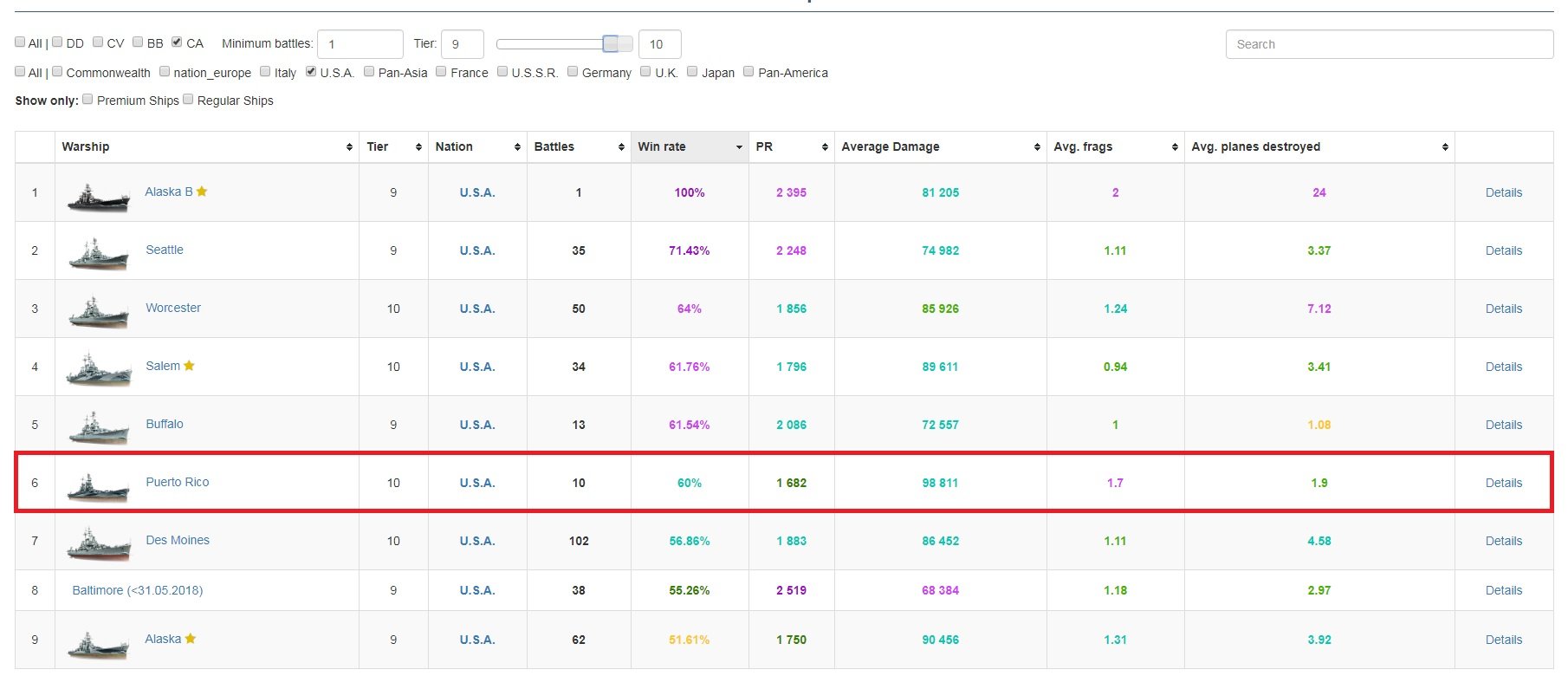This screenshot has width=1568, height=676.
Task: Enable the DD ship type checkbox
Action: click(x=57, y=42)
